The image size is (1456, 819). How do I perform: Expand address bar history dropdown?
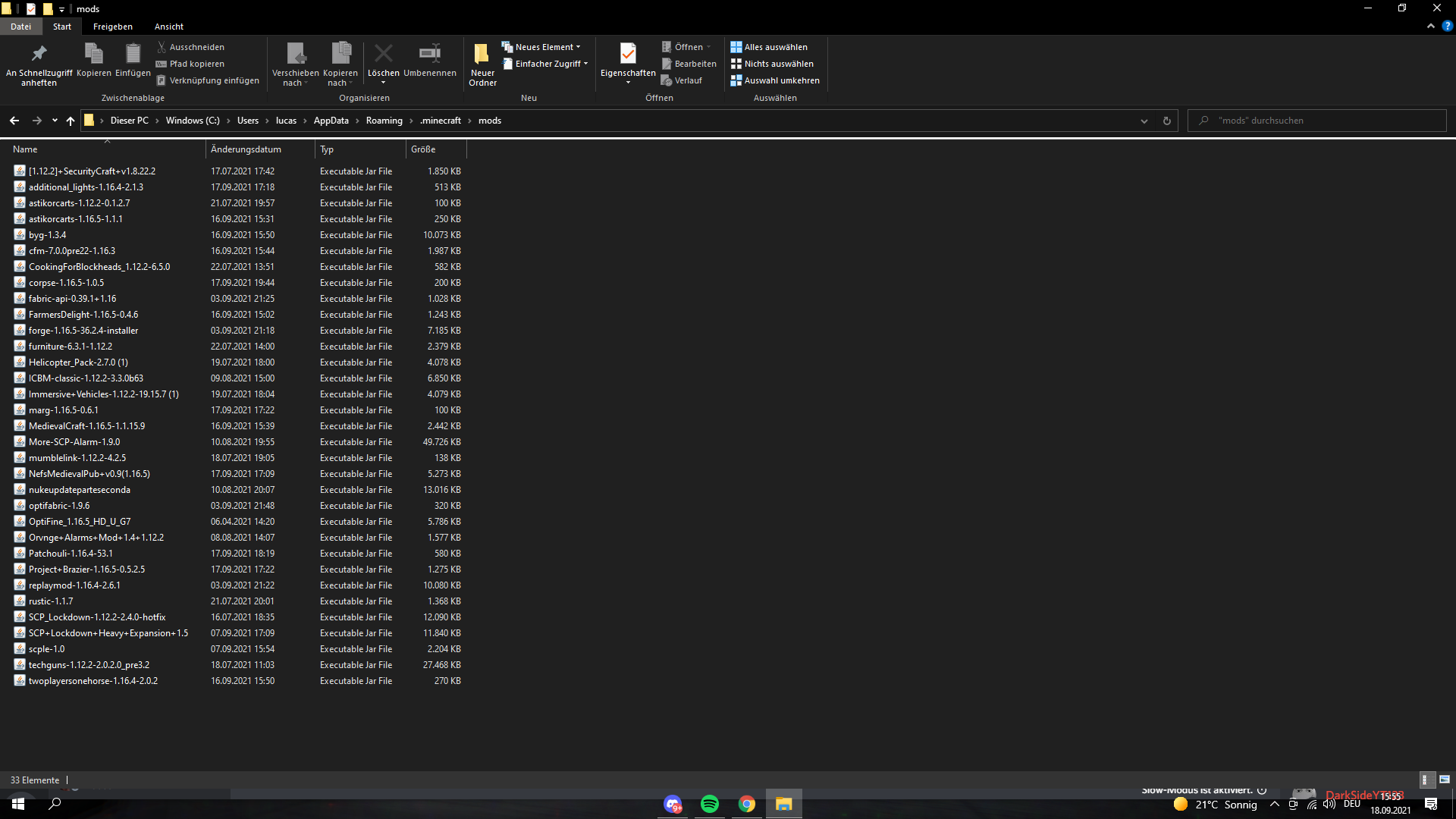1144,121
